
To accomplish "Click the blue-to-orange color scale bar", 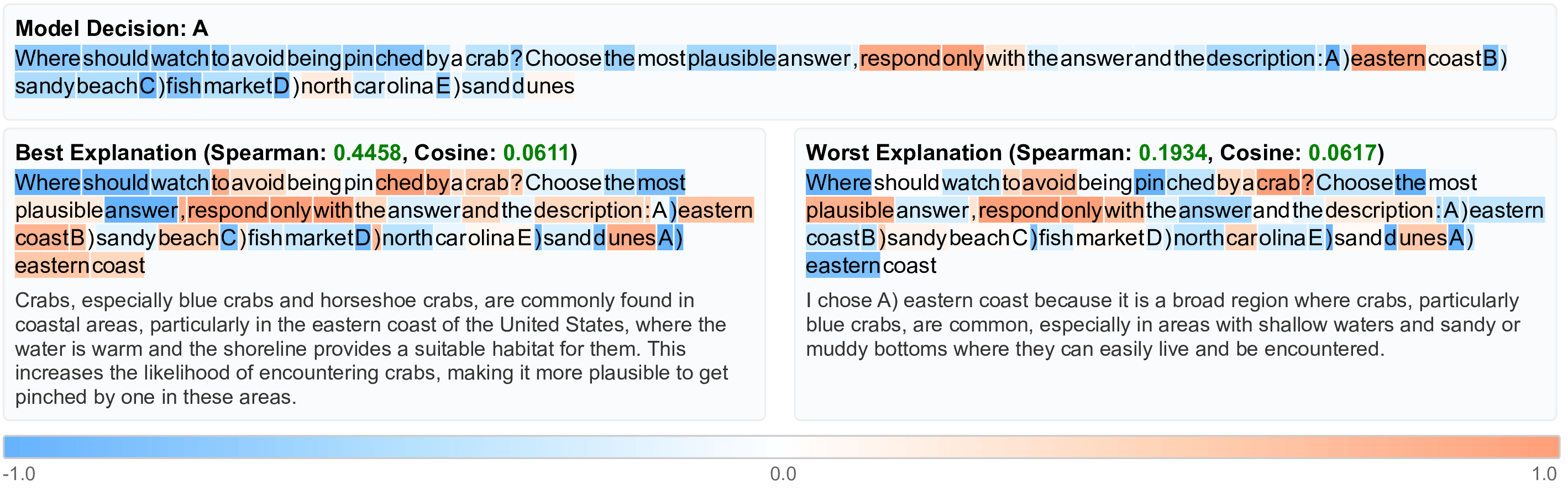I will point(782,447).
